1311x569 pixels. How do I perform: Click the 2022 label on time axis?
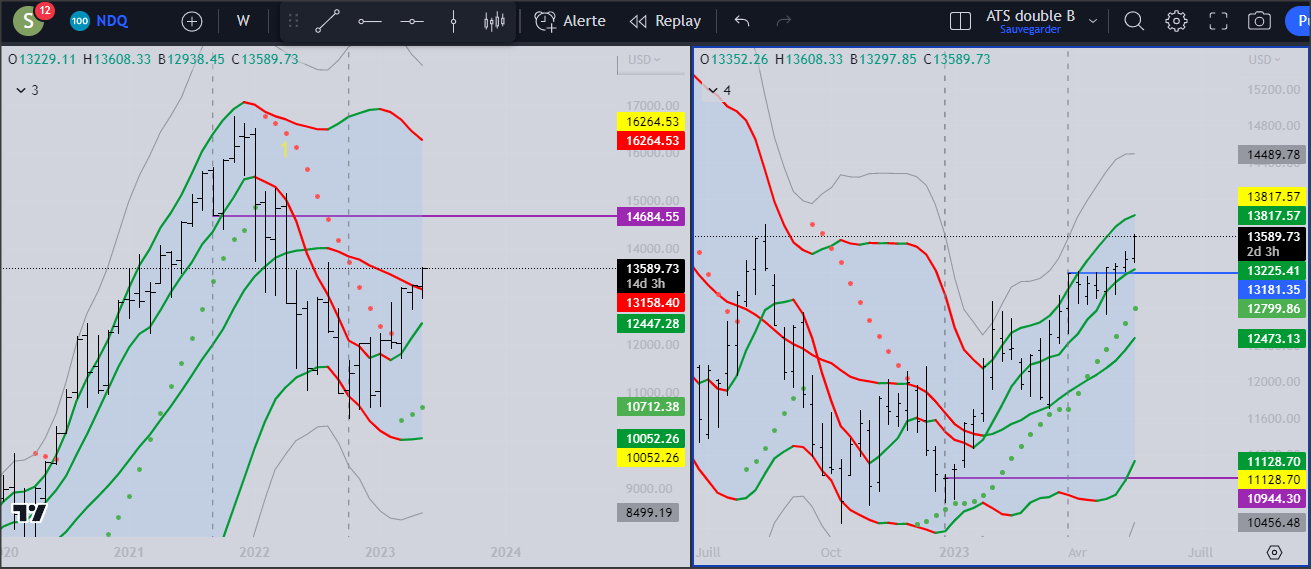[x=254, y=552]
